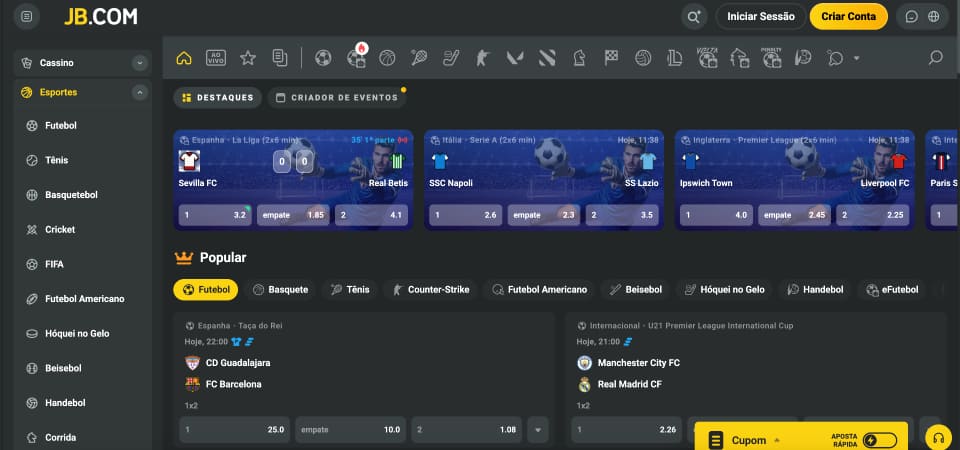Open the headset support button
Viewport: 960px width, 450px height.
938,439
